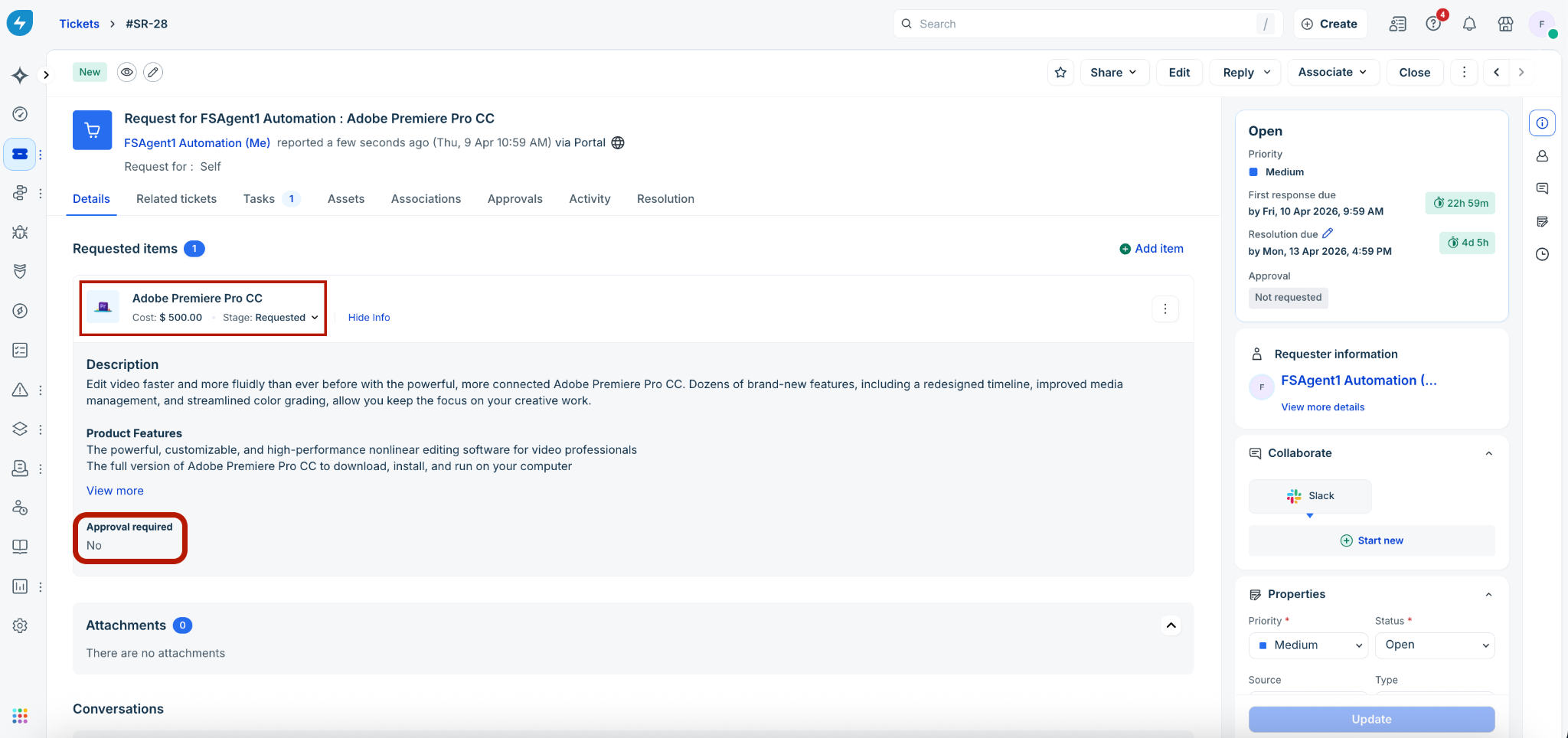Focus the Search field
Viewport: 1568px width, 738px height.
pyautogui.click(x=1087, y=24)
